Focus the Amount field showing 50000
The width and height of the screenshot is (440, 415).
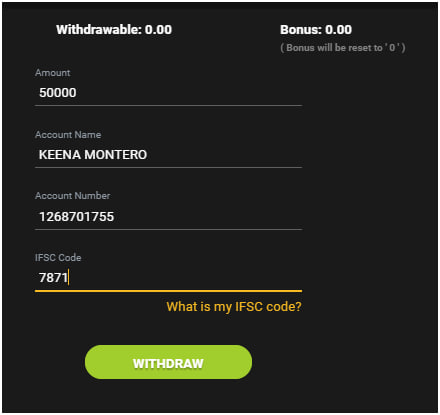pos(168,93)
